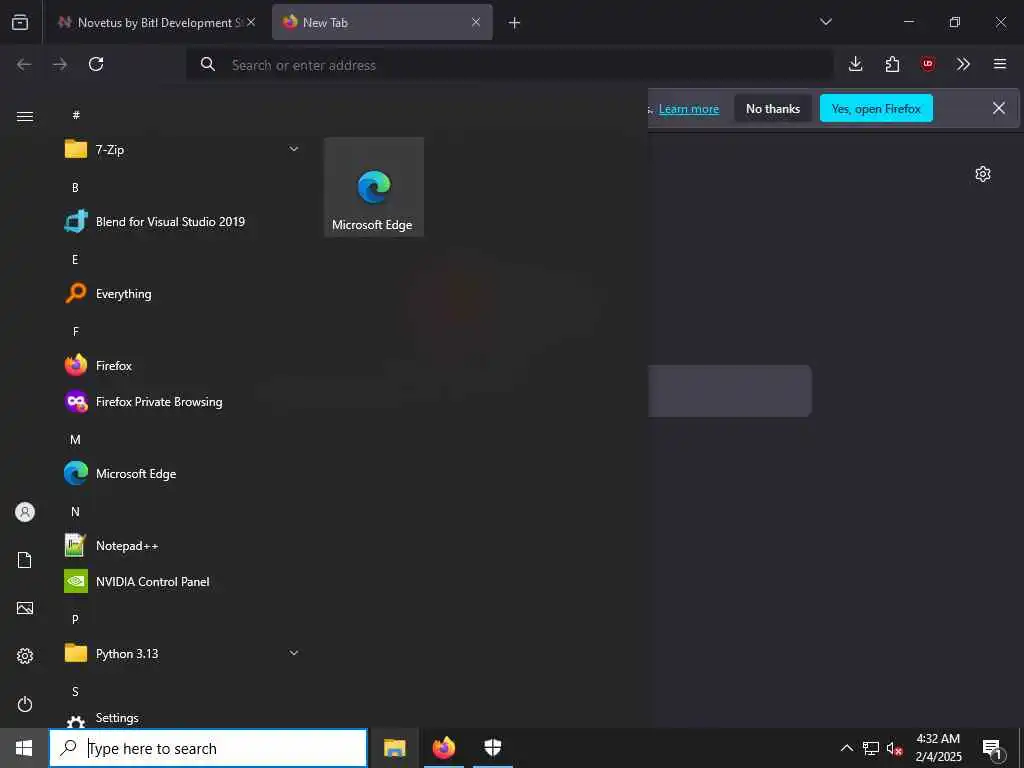
Task: Jump to the E letter header
Action: (x=75, y=259)
